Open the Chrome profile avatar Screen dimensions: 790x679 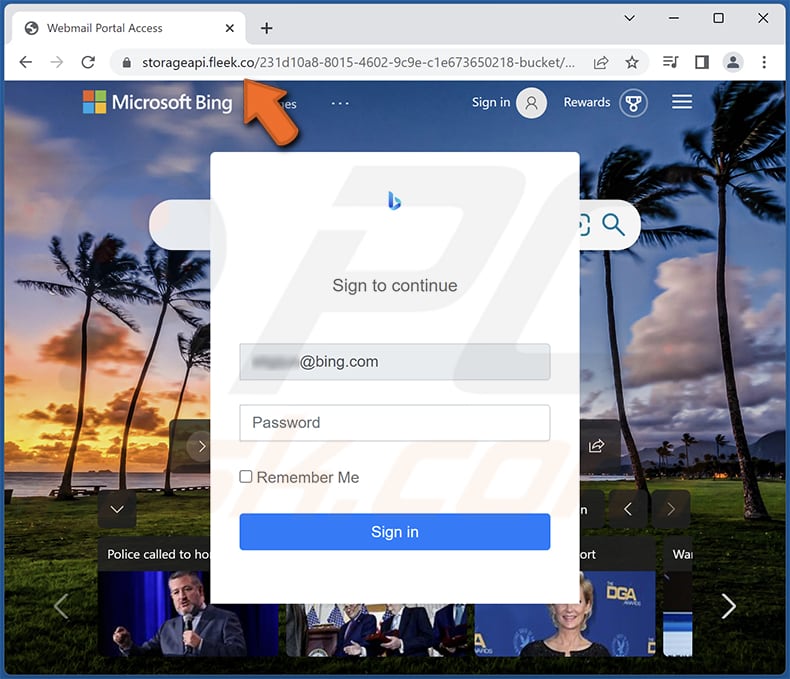(x=733, y=62)
